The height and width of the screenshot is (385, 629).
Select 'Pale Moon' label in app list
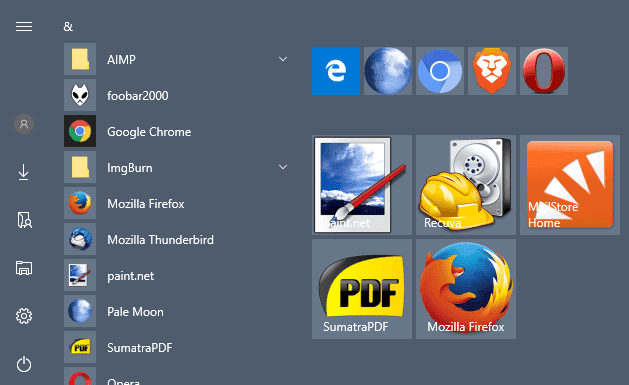[x=135, y=312]
